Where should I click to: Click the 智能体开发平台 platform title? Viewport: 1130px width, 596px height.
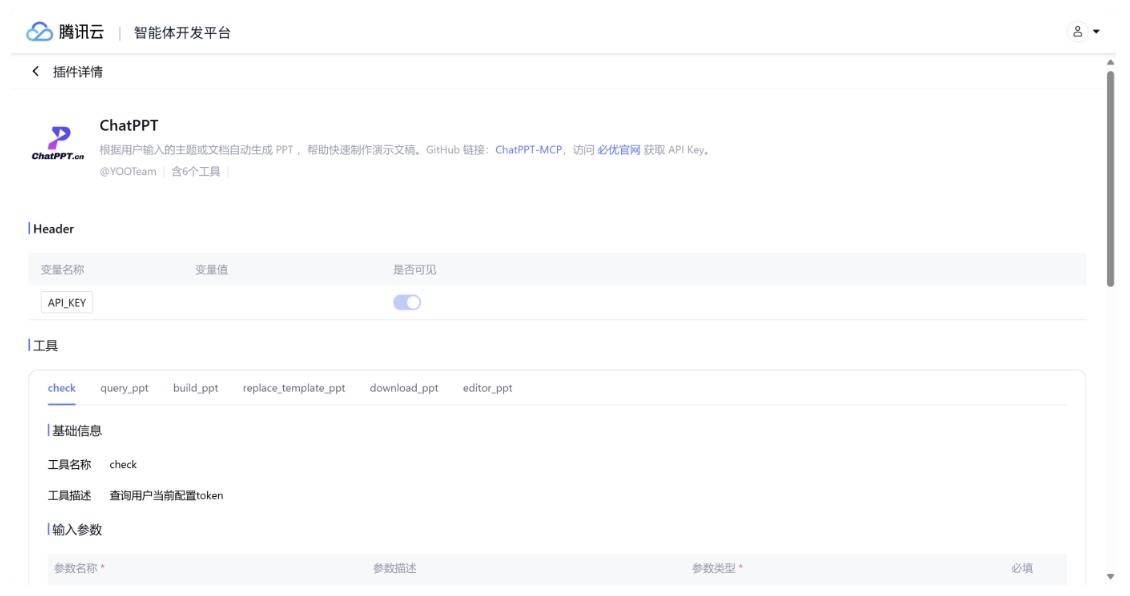[x=182, y=33]
